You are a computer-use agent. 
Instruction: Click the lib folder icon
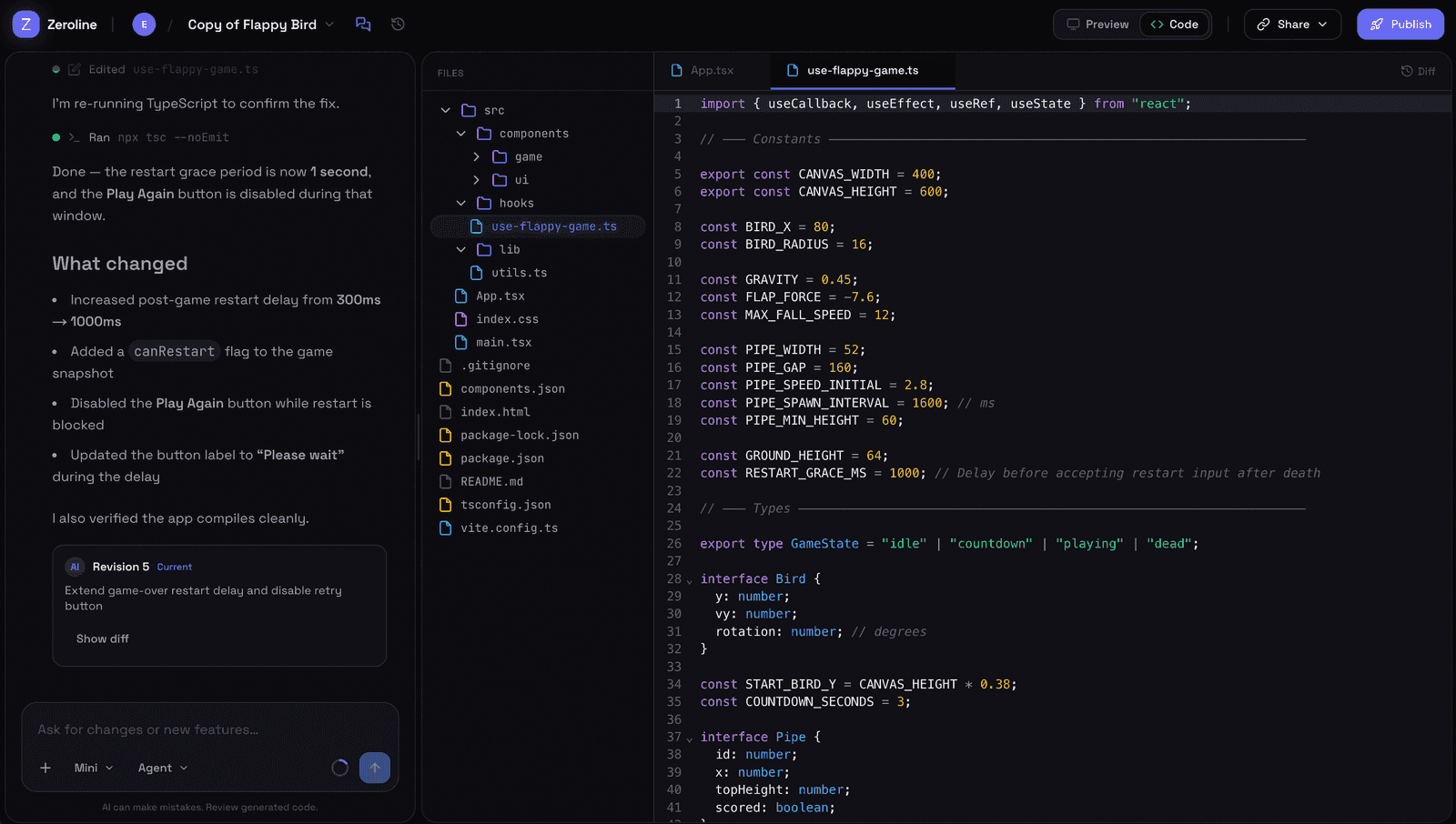coord(484,249)
